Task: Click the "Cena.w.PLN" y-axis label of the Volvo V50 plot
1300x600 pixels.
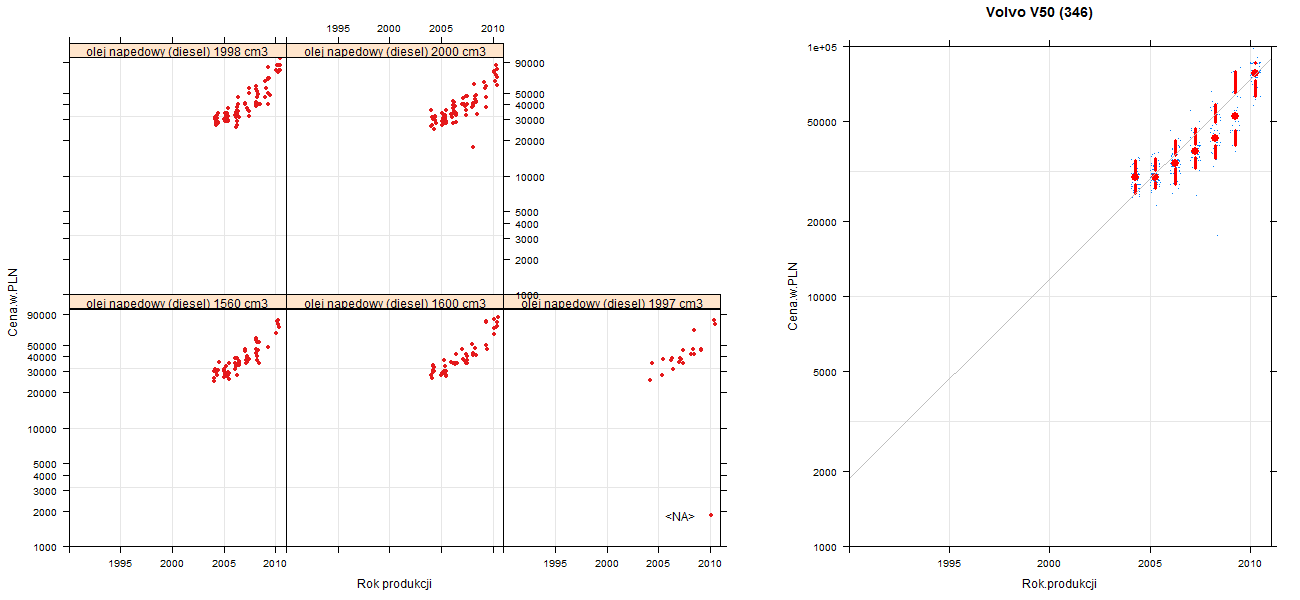Action: coord(792,296)
